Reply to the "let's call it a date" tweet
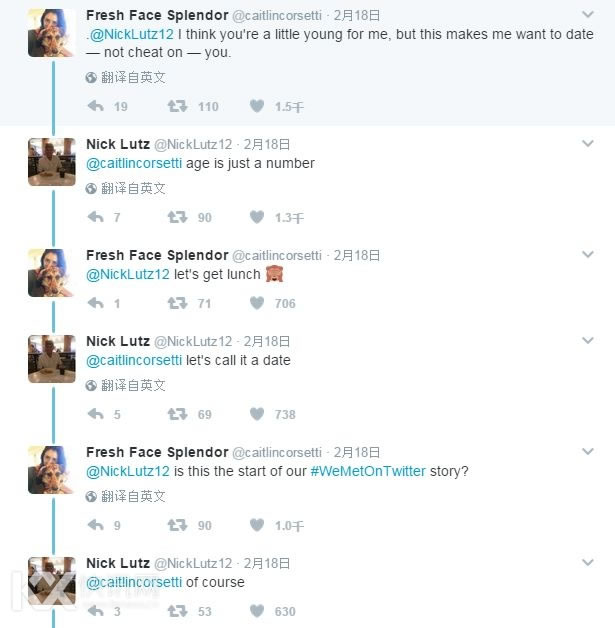The image size is (615, 628). tap(96, 414)
